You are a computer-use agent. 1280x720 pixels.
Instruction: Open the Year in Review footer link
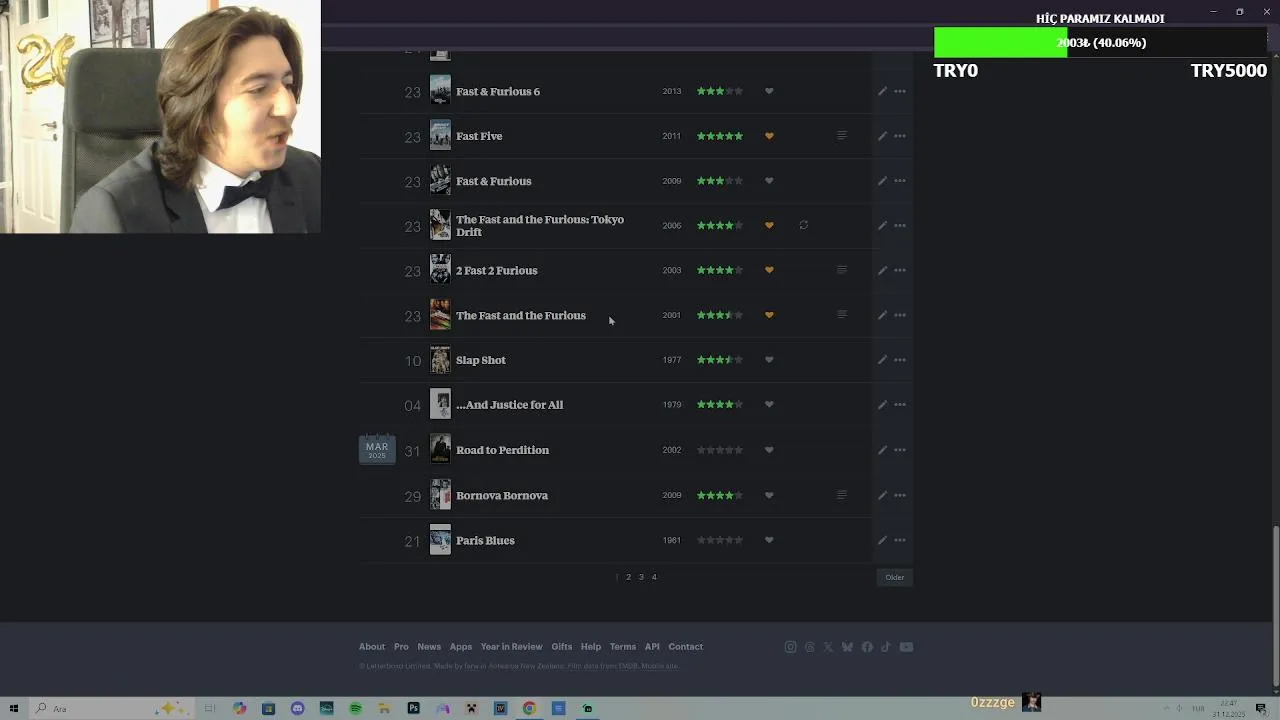pyautogui.click(x=511, y=647)
